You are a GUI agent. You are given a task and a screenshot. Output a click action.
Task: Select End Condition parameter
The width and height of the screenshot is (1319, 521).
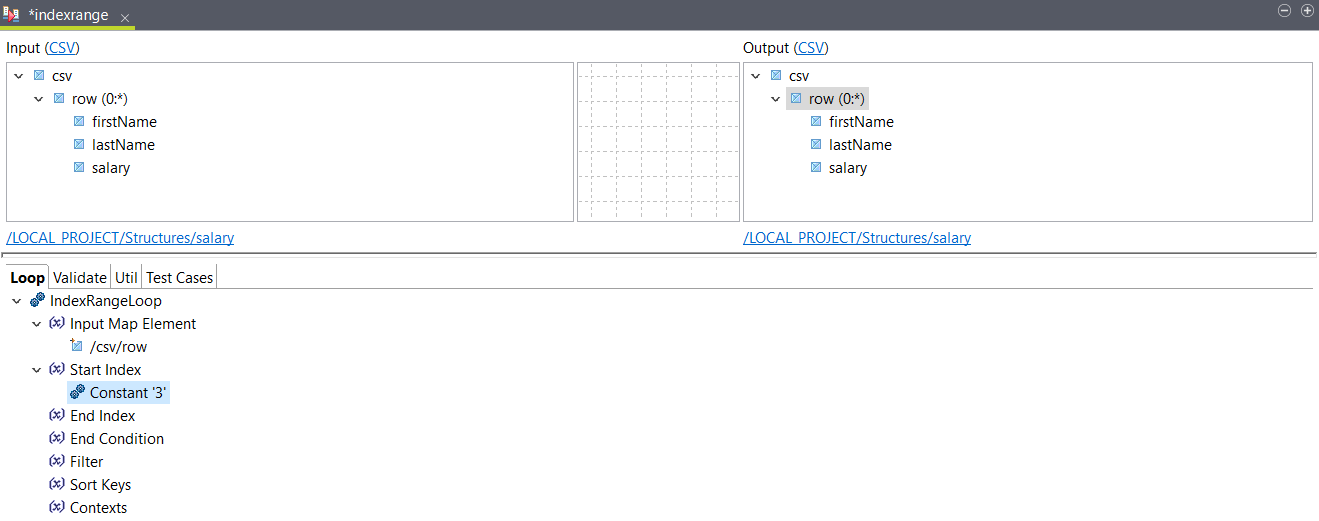coord(117,439)
